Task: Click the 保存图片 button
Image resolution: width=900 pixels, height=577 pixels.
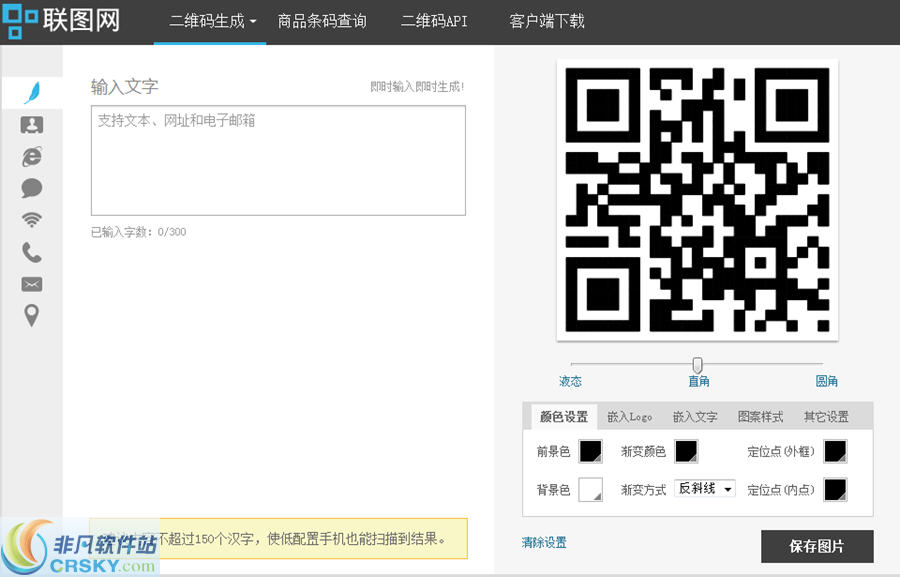Action: (x=817, y=547)
